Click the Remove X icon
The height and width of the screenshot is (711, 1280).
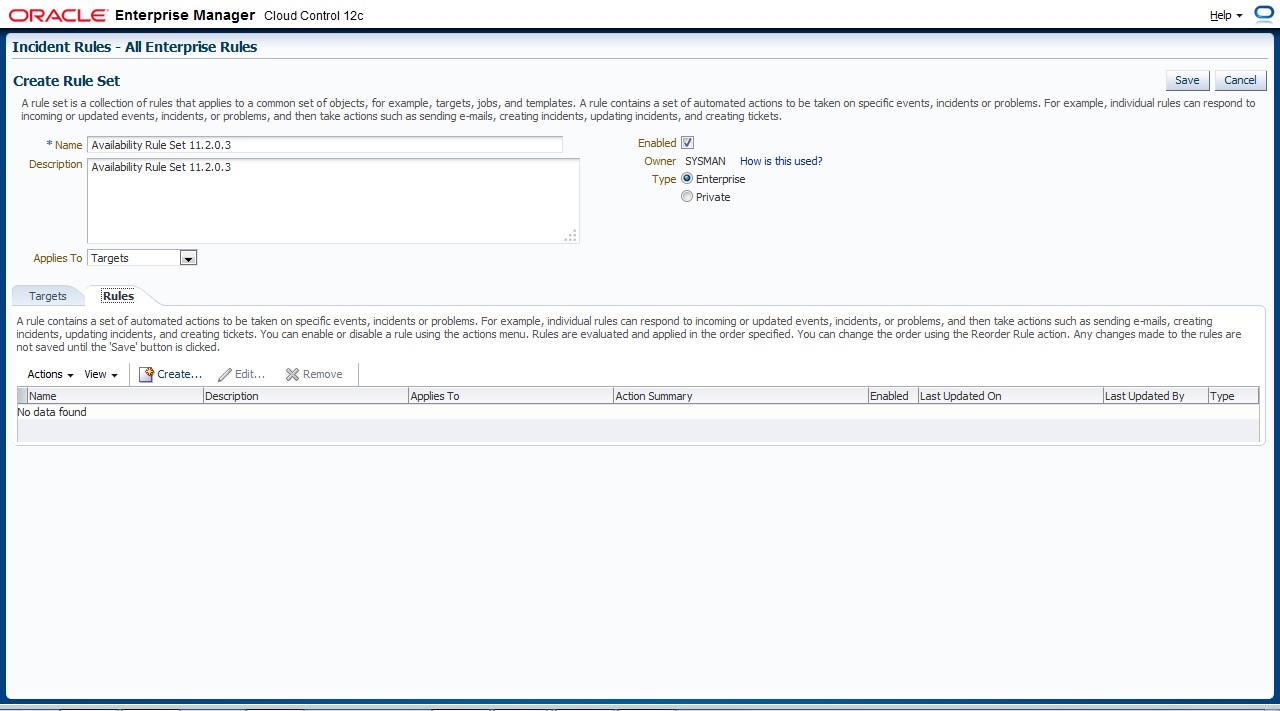[292, 374]
